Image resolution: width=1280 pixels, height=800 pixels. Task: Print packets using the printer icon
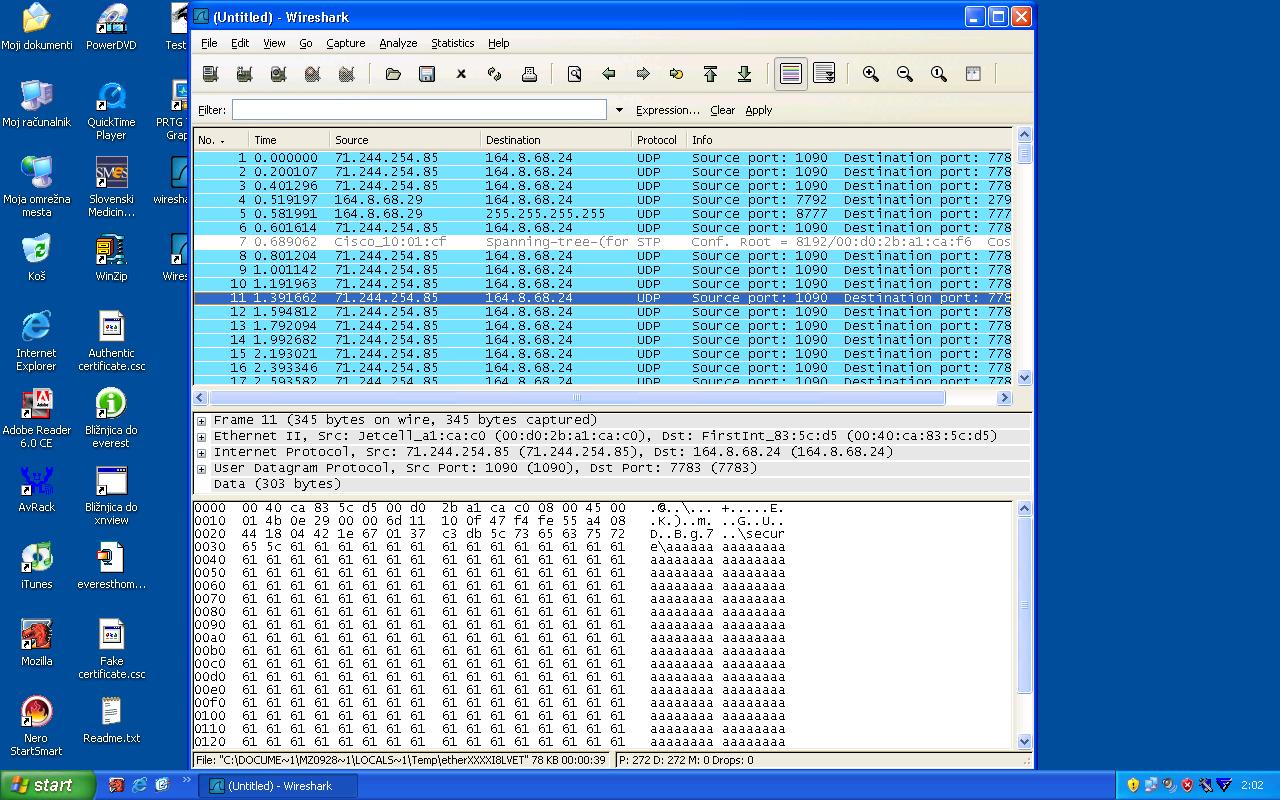coord(529,74)
